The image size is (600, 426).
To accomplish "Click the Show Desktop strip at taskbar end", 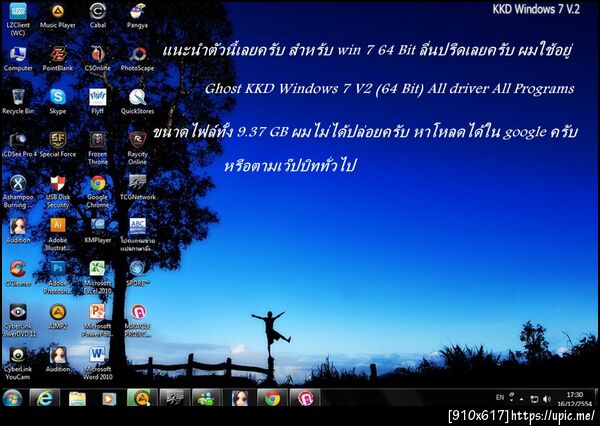I will click(x=597, y=399).
